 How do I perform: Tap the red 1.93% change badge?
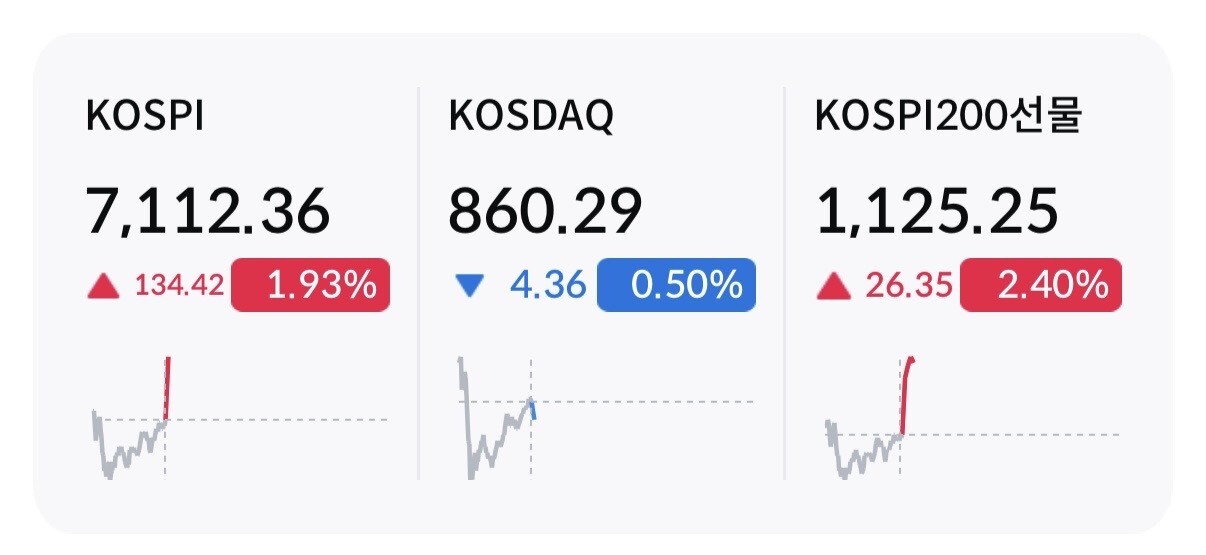[310, 286]
